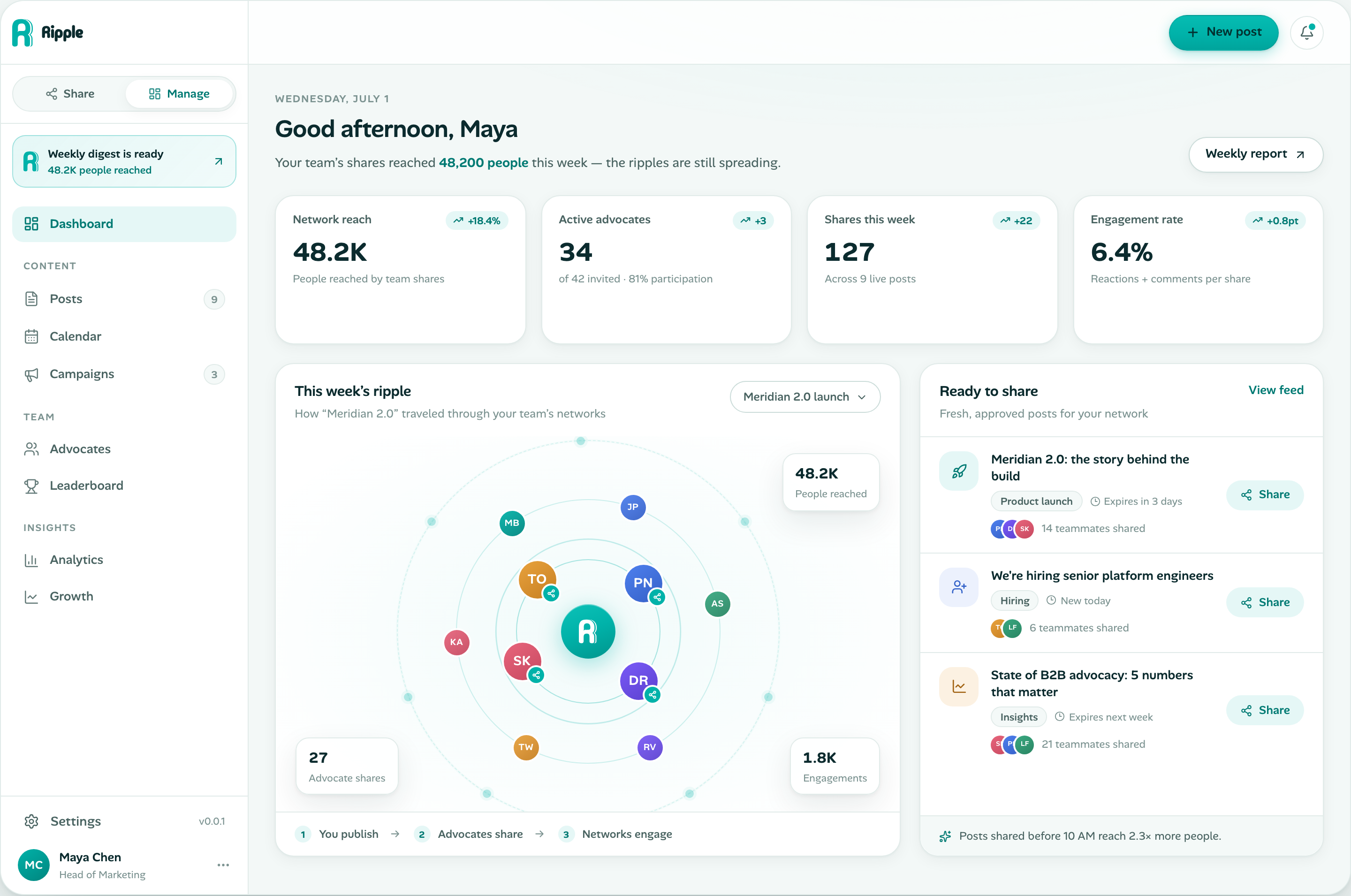The image size is (1351, 896).
Task: Open Settings from the sidebar
Action: click(124, 822)
